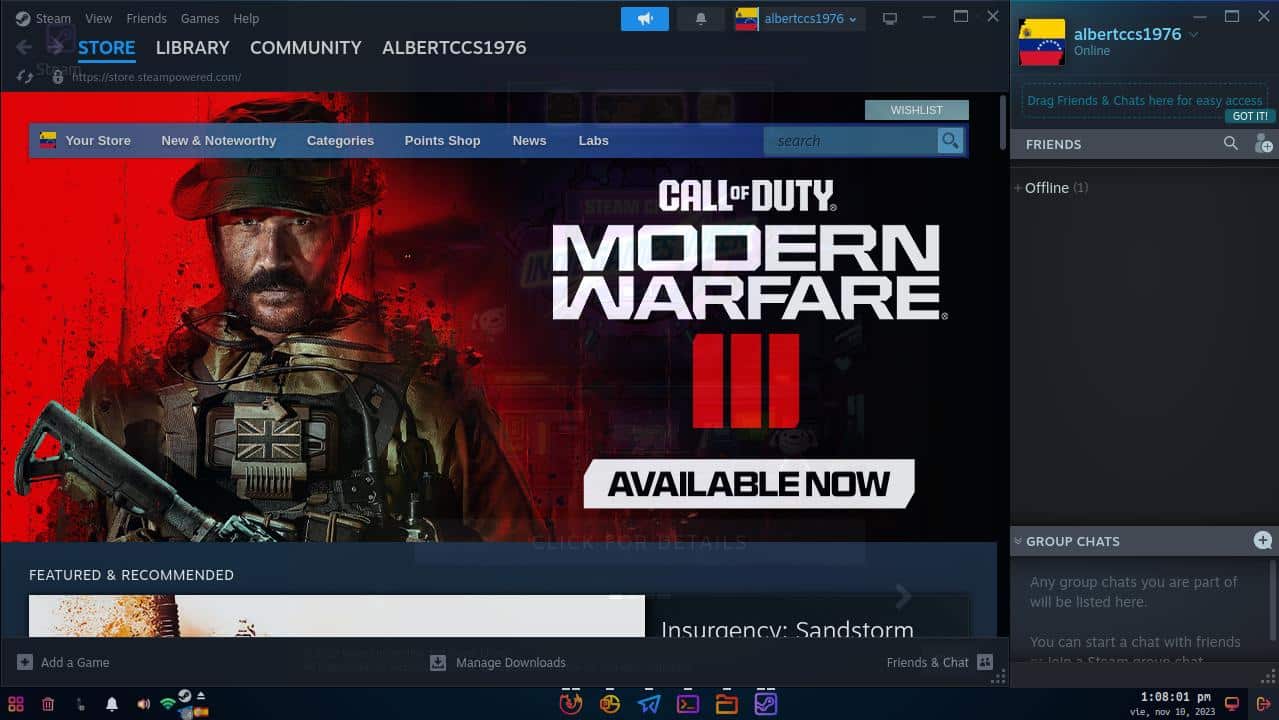Click the show desktop monitor icon
The height and width of the screenshot is (720, 1279).
(1232, 704)
